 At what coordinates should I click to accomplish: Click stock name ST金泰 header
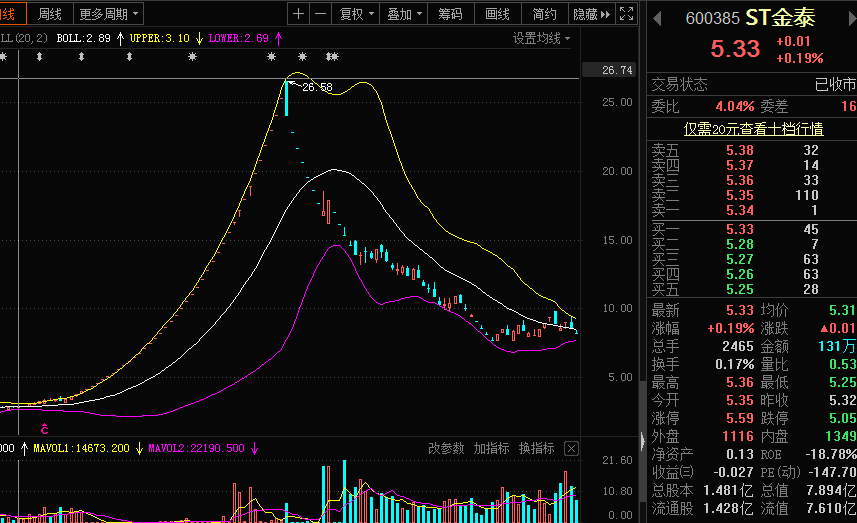tap(780, 18)
